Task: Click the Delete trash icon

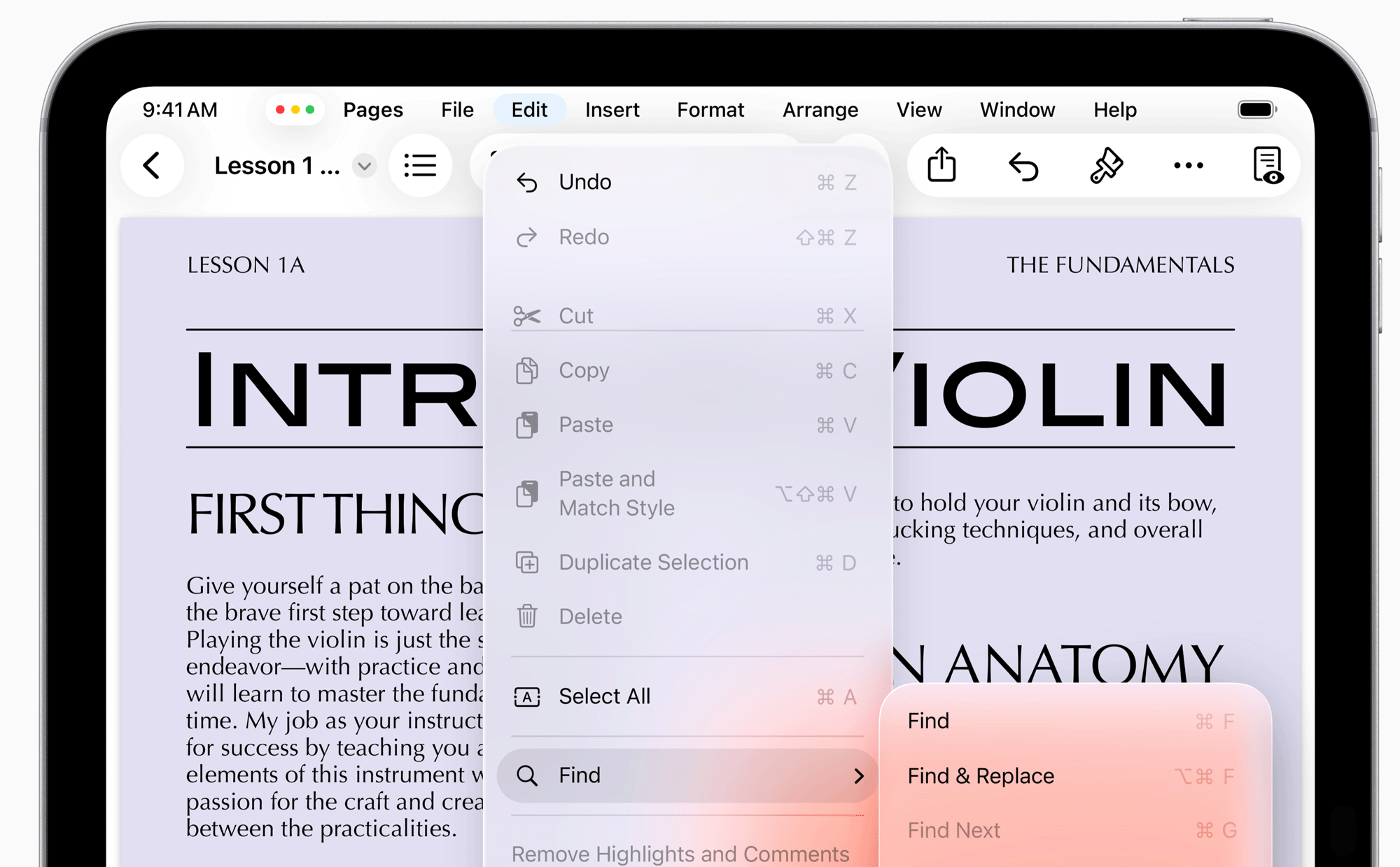Action: pyautogui.click(x=526, y=616)
